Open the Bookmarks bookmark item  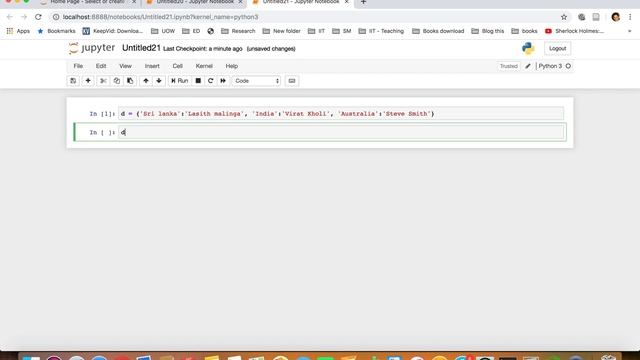click(56, 31)
